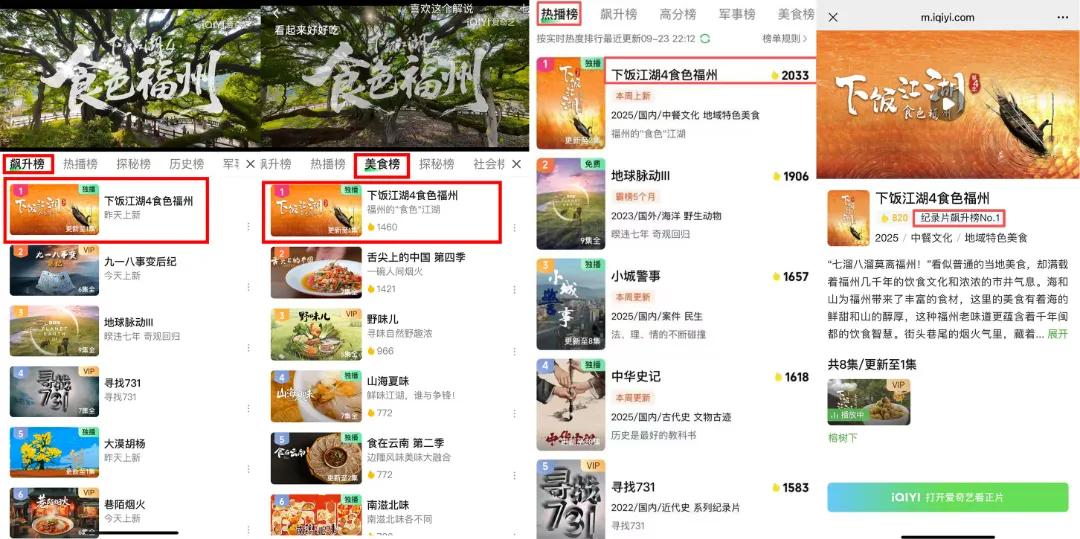Expand the description with 展开
This screenshot has height=539, width=1080.
coord(1059,334)
